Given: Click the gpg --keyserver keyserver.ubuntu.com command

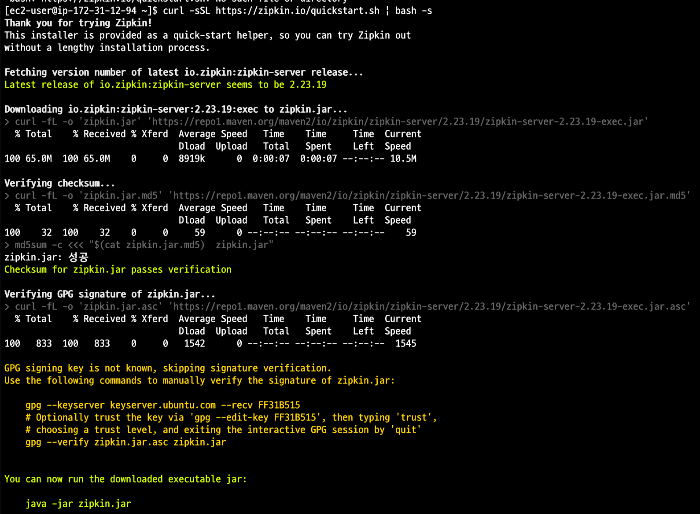Looking at the screenshot, I should coord(163,405).
